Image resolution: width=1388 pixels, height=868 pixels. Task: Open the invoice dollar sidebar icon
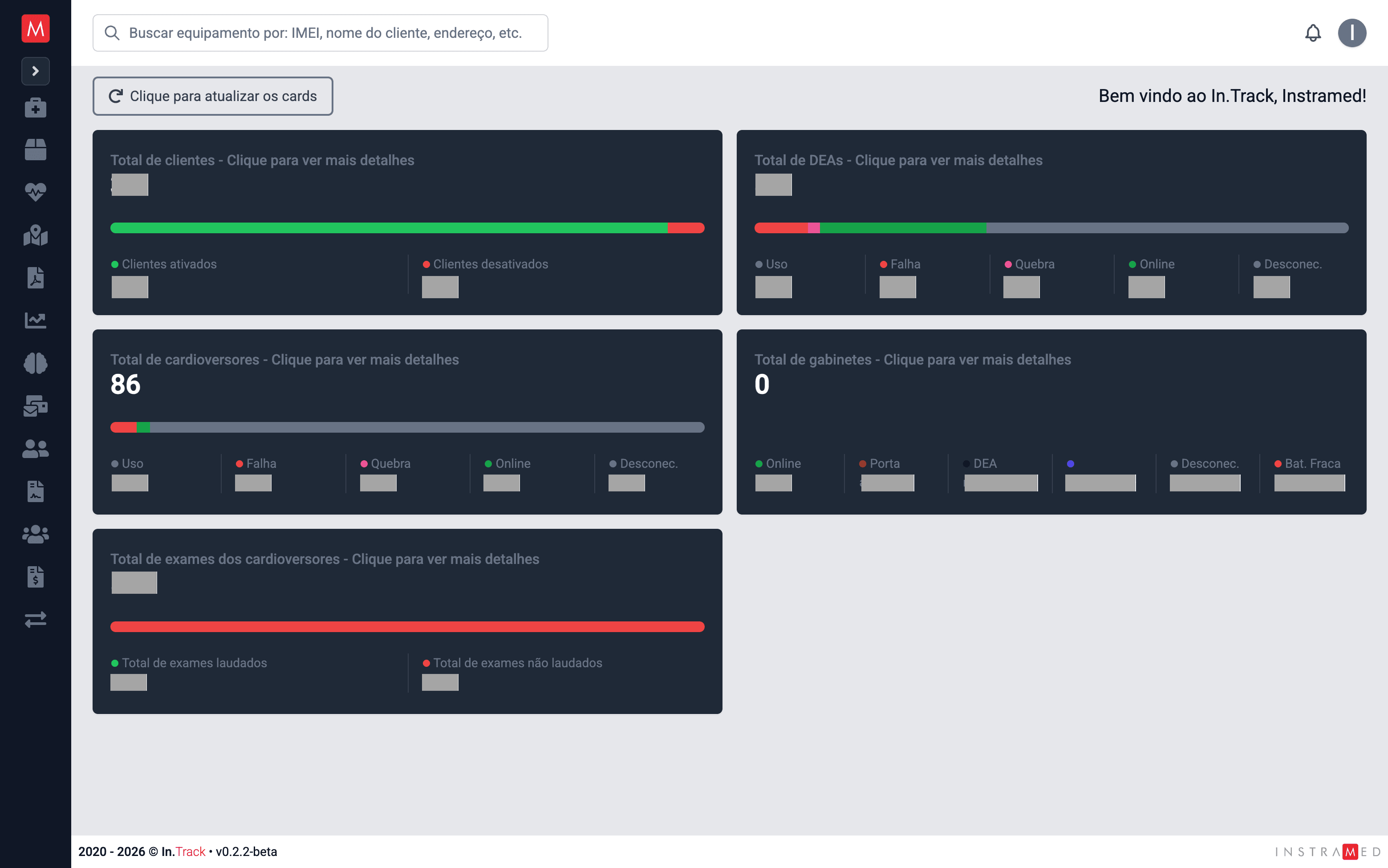coord(36,577)
